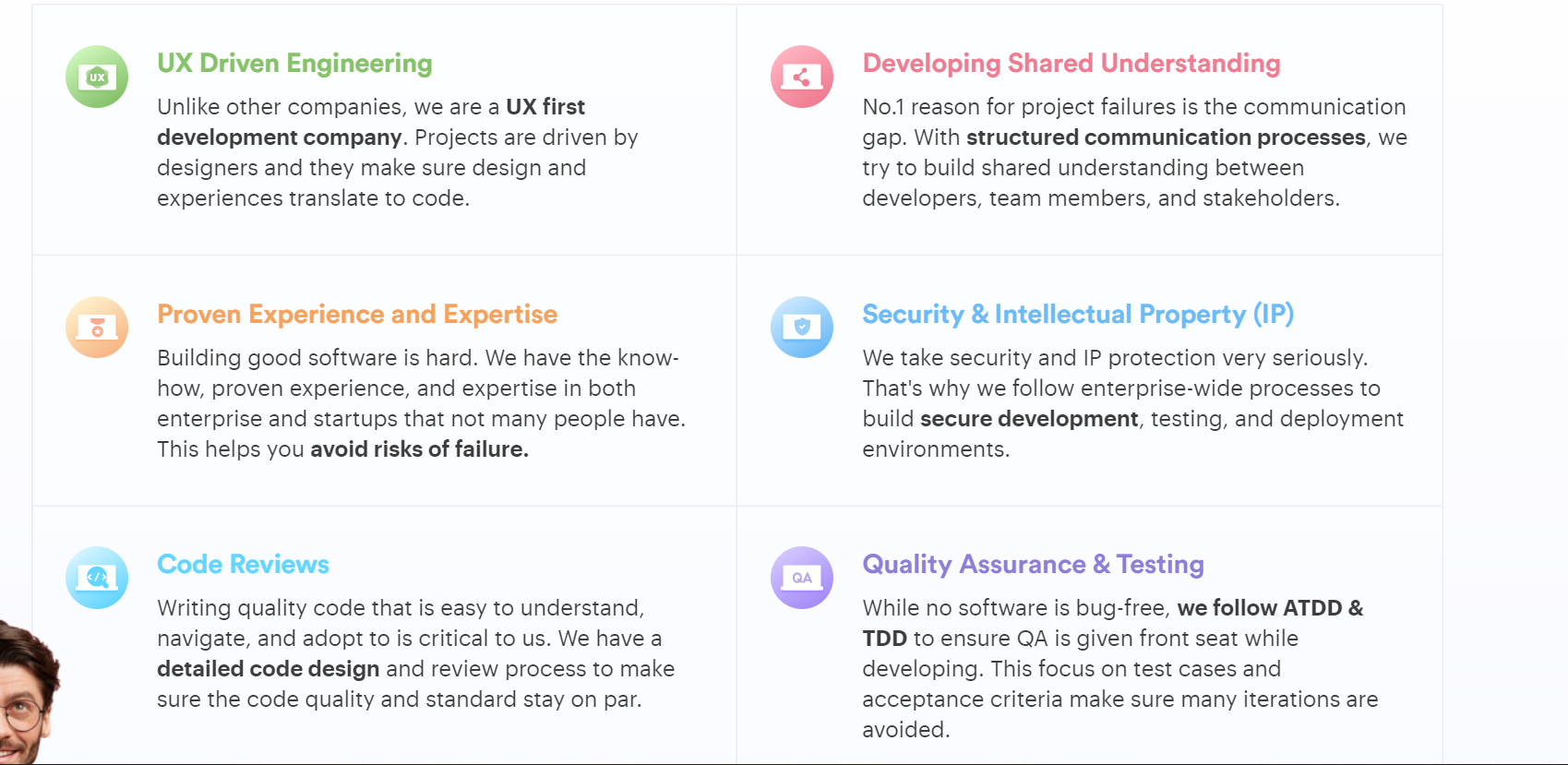Click bold text 'detailed code design'

point(269,669)
